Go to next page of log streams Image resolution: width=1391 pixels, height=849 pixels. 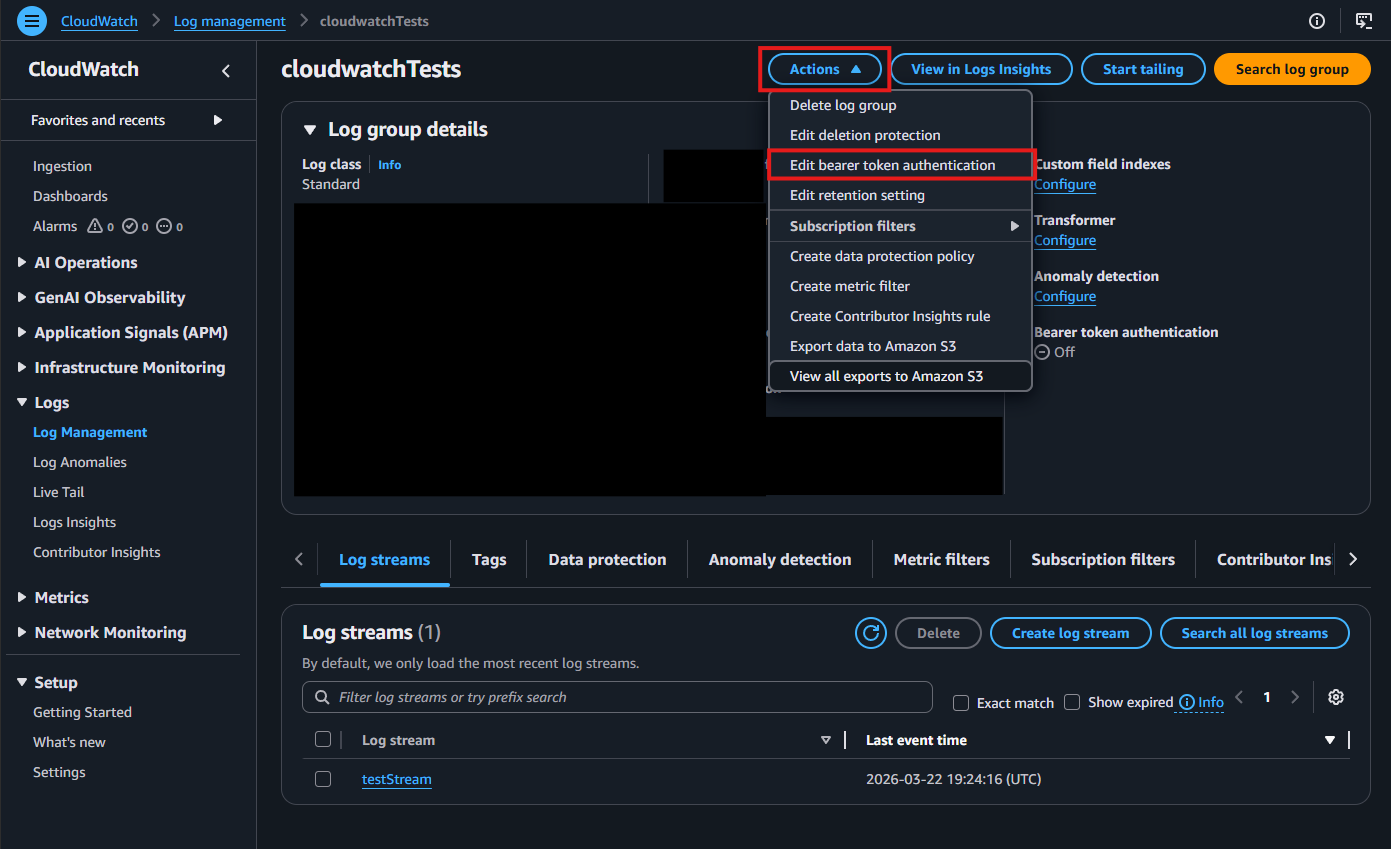coord(1295,696)
